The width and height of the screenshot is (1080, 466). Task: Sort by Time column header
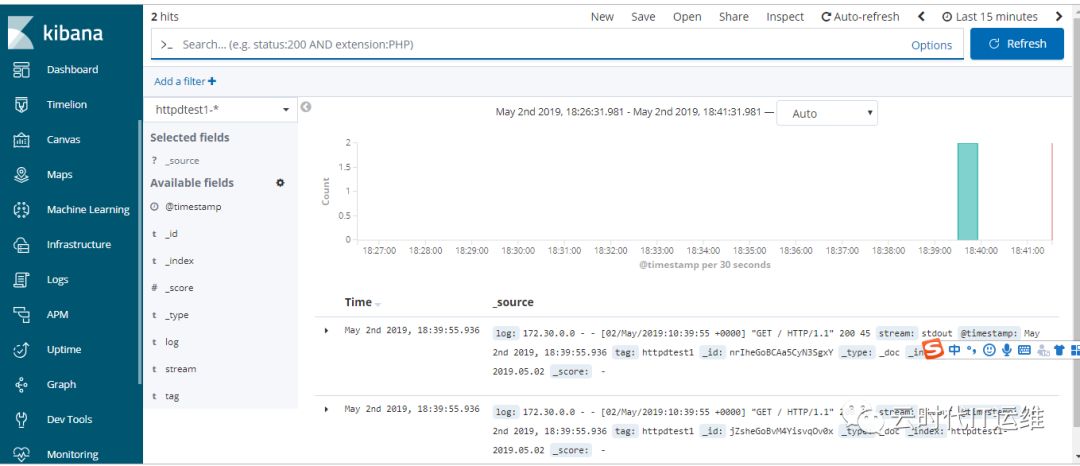(363, 302)
